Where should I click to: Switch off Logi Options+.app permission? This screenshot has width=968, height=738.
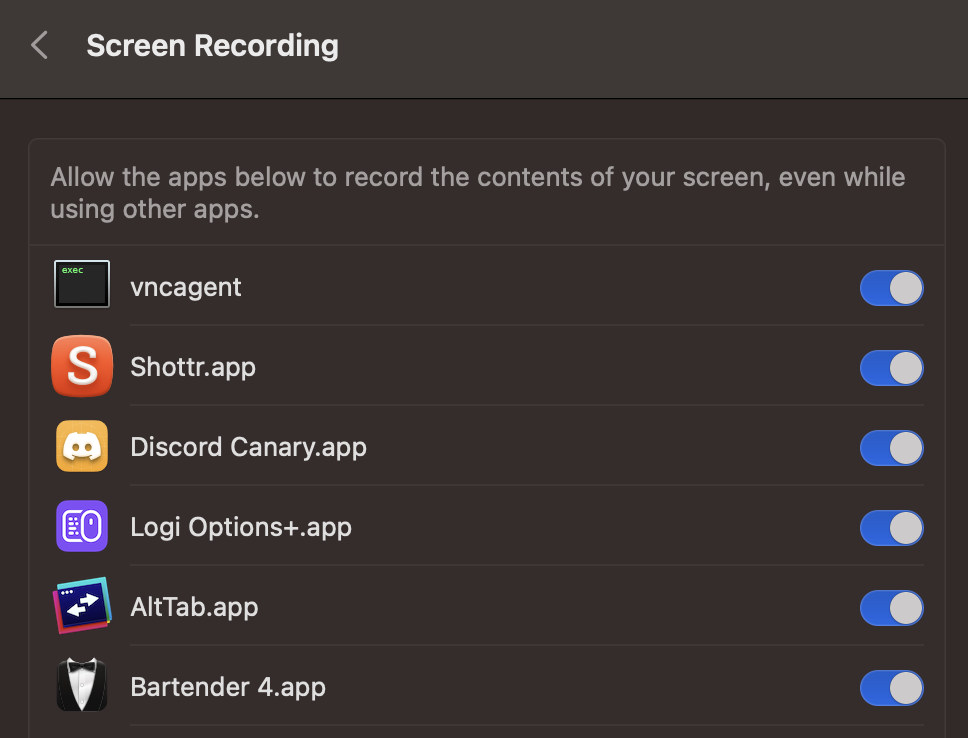tap(891, 528)
